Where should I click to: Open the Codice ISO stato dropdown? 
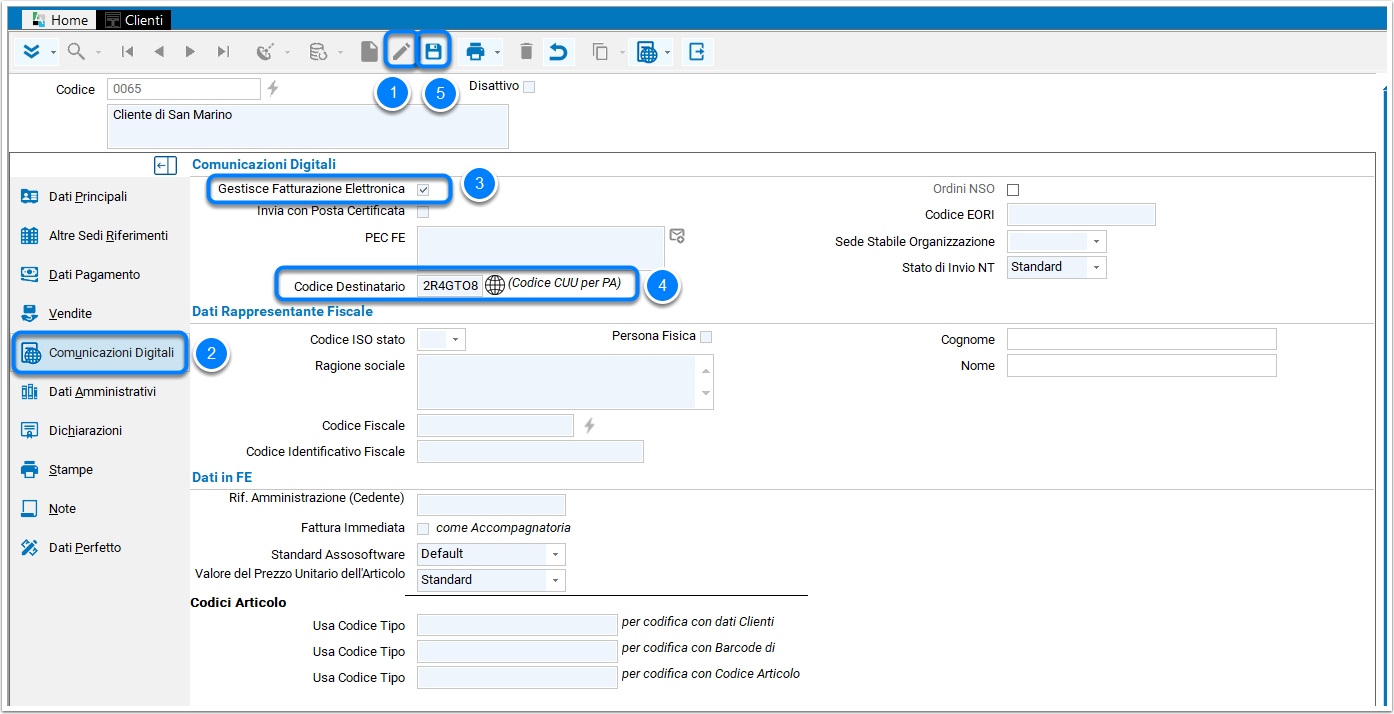(455, 340)
